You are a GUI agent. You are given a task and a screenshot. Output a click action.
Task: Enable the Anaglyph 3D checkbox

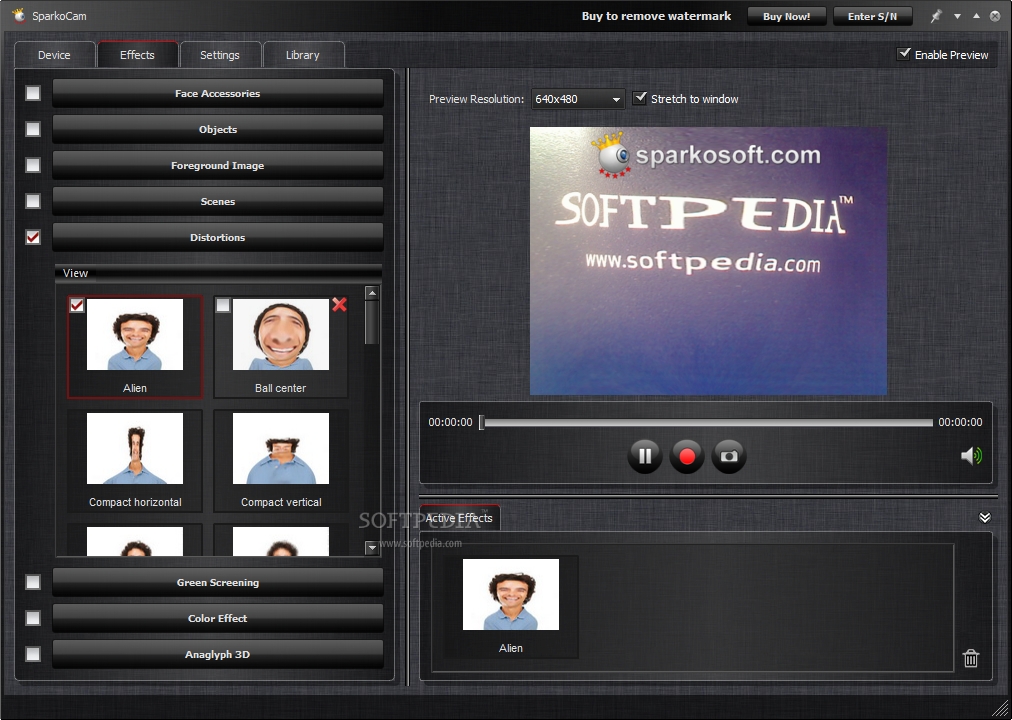click(33, 654)
